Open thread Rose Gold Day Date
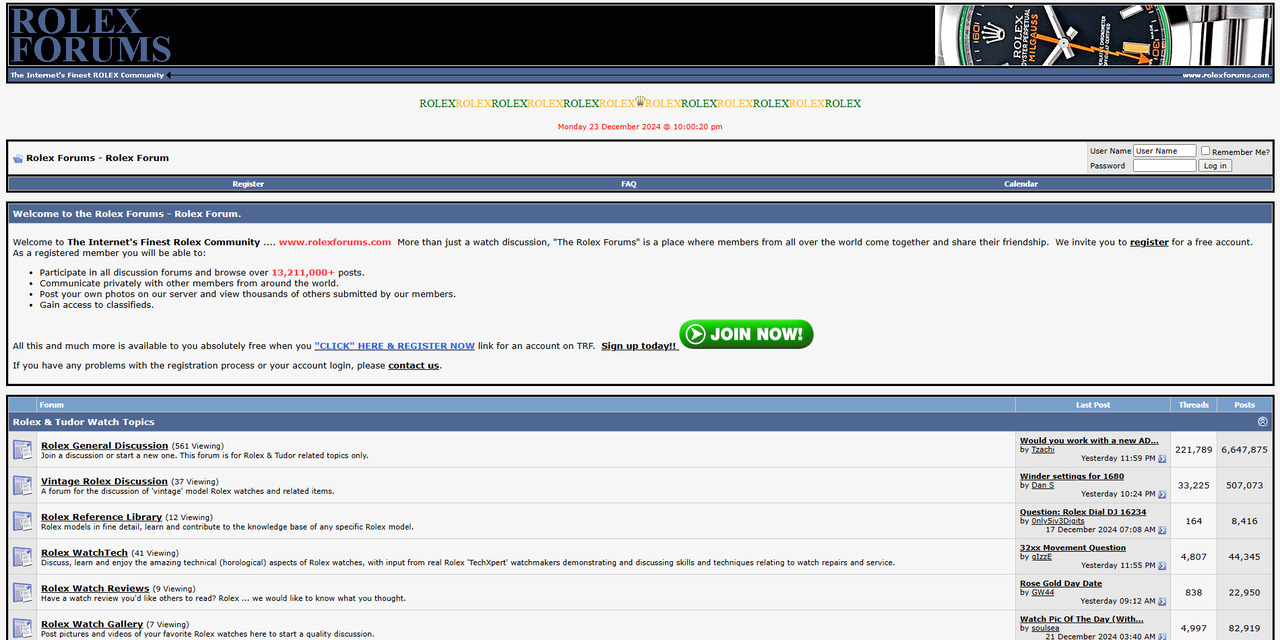The width and height of the screenshot is (1280, 640). pos(1061,583)
